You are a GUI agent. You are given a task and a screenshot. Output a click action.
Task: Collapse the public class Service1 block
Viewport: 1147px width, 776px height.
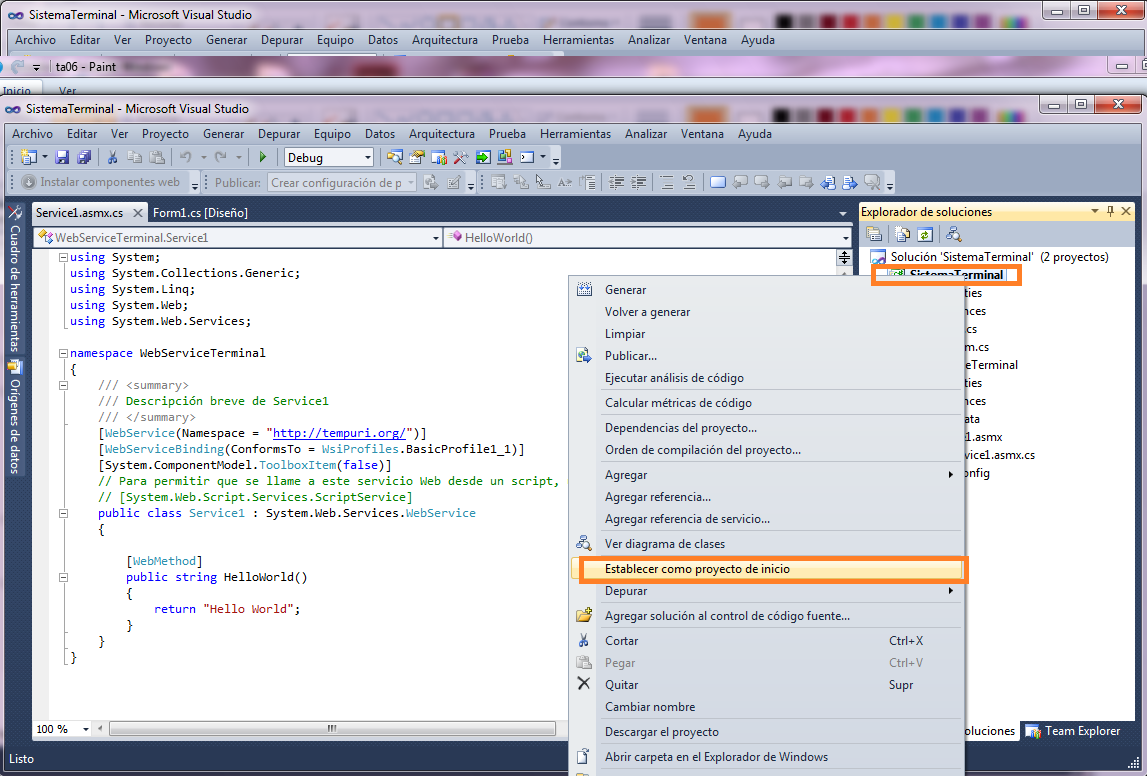tap(64, 513)
